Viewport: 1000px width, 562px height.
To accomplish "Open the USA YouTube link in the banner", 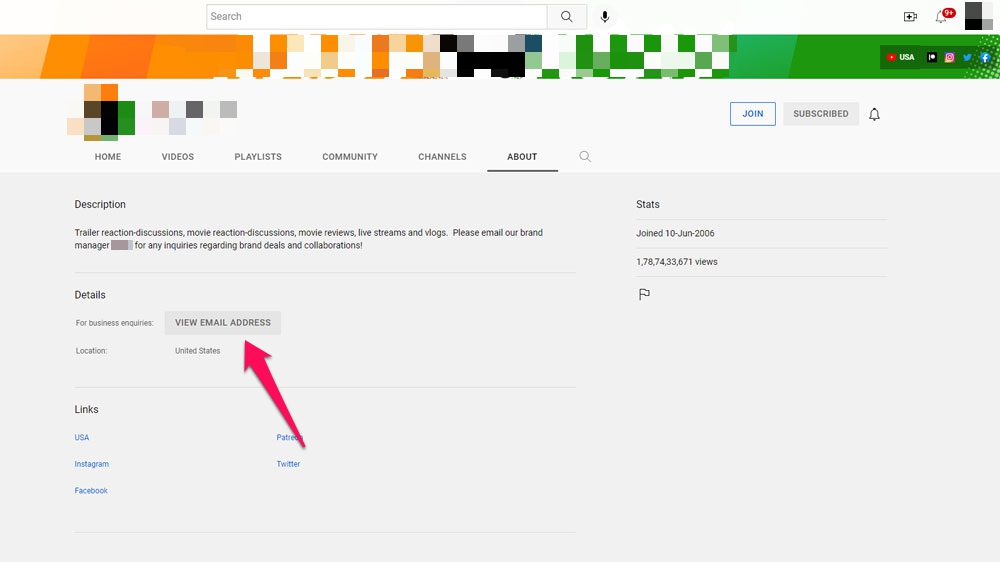I will pos(901,57).
